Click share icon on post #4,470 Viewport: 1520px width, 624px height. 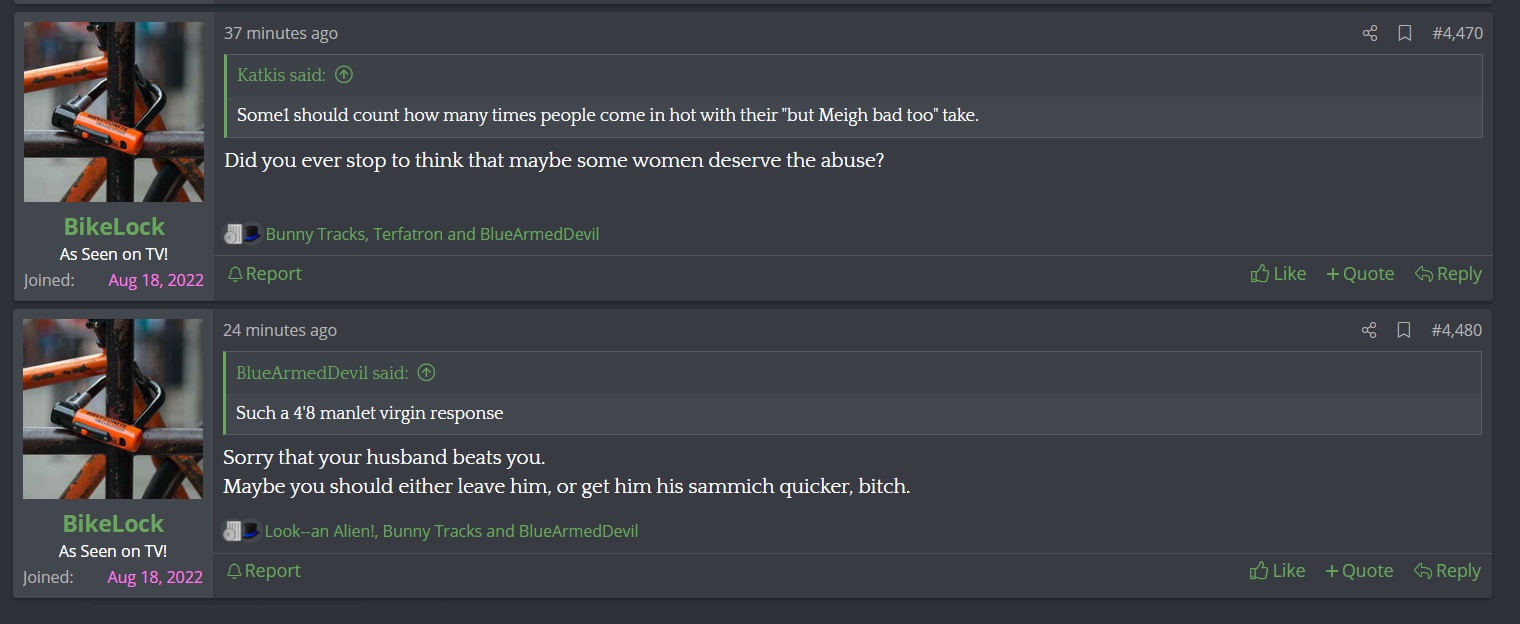point(1370,33)
